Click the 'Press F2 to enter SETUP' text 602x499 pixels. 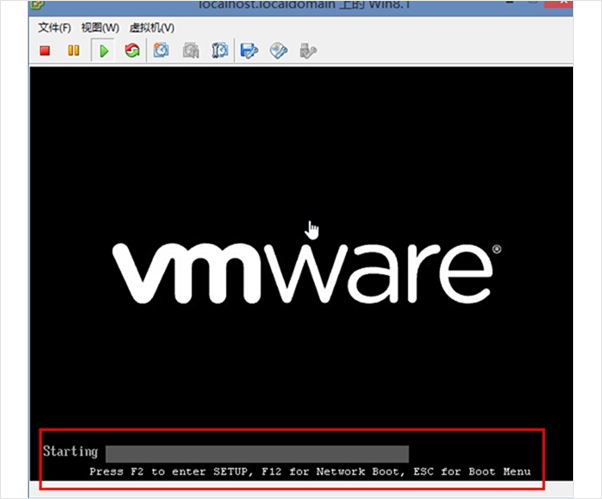click(x=168, y=471)
